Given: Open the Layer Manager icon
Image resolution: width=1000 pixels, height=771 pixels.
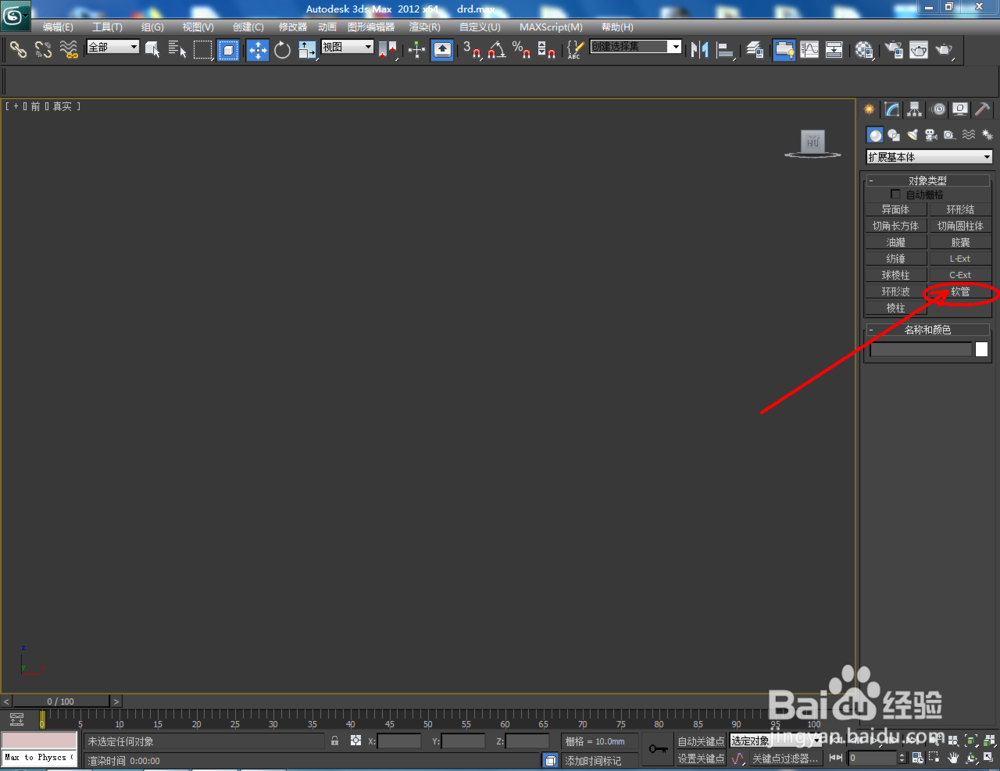Looking at the screenshot, I should (755, 50).
